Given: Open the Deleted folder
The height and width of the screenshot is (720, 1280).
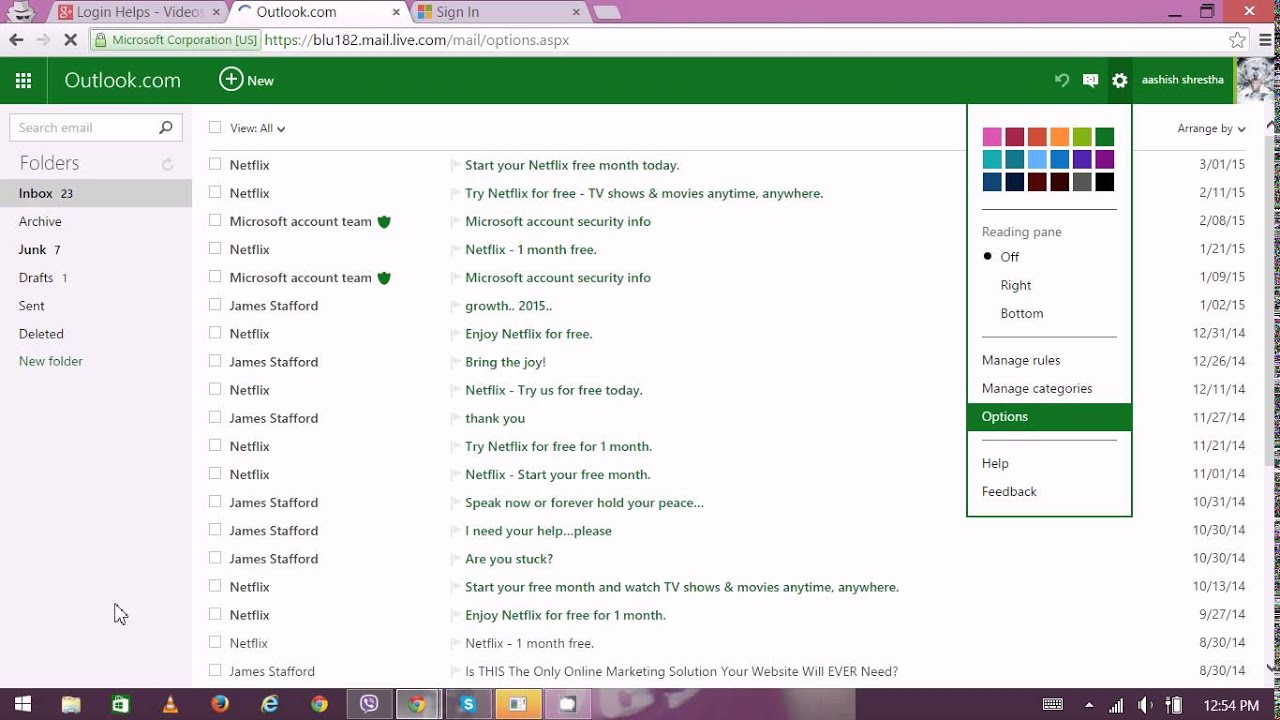Looking at the screenshot, I should pyautogui.click(x=96, y=333).
